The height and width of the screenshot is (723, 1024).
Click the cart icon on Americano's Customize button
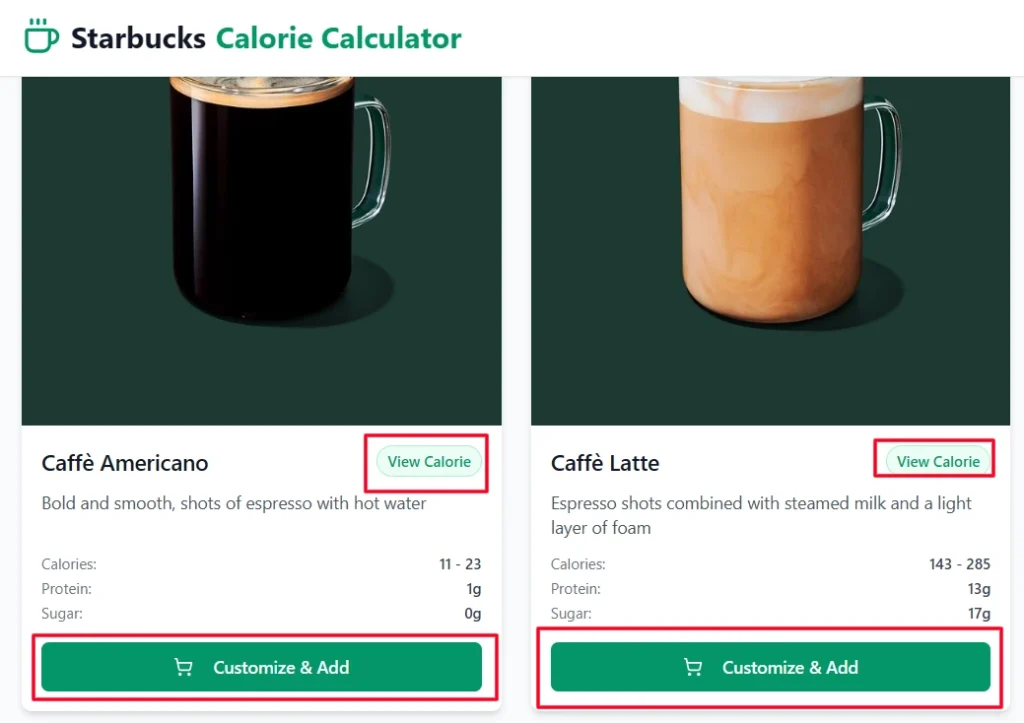[x=183, y=666]
